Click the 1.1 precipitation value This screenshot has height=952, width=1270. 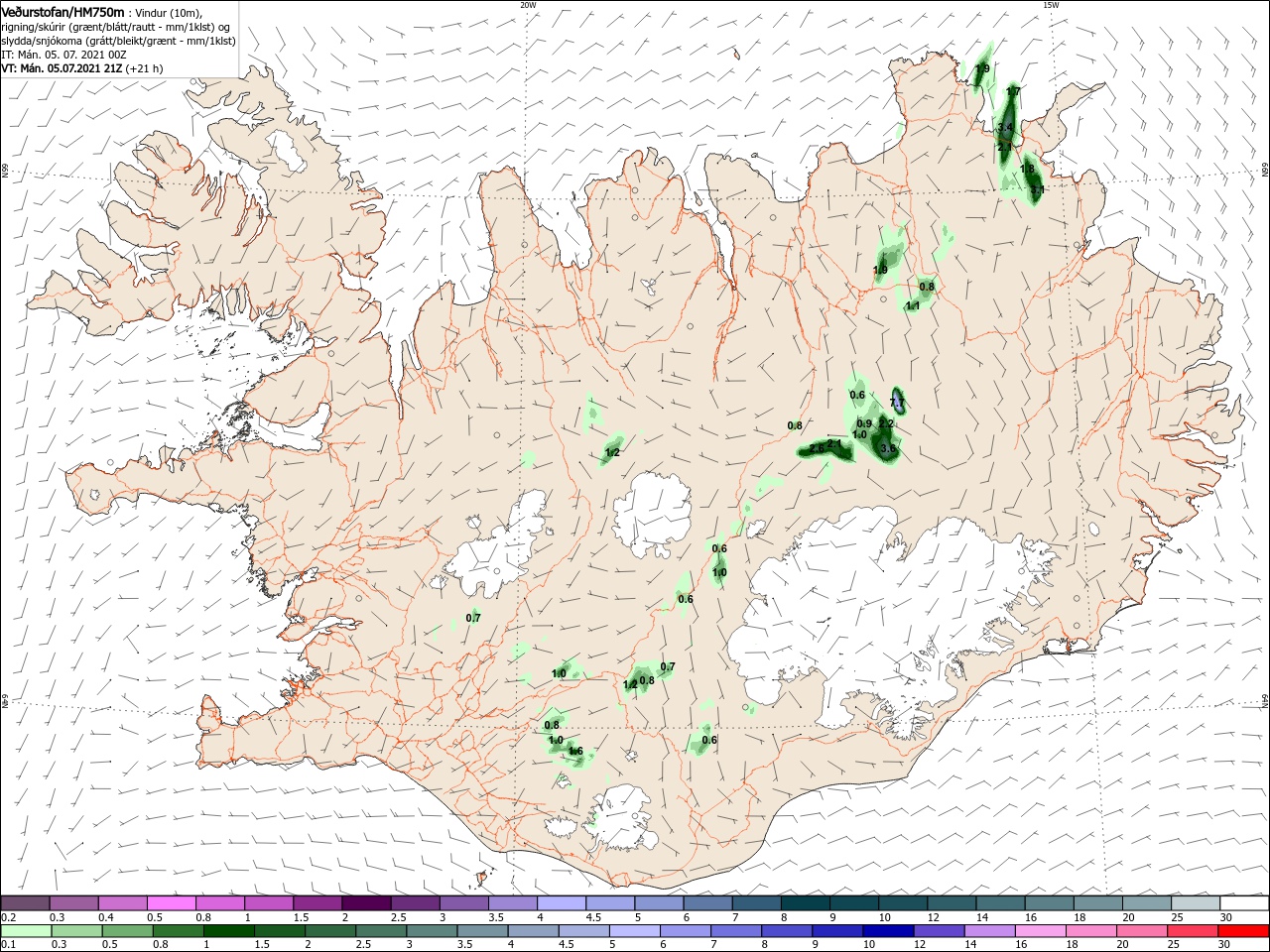pyautogui.click(x=913, y=306)
